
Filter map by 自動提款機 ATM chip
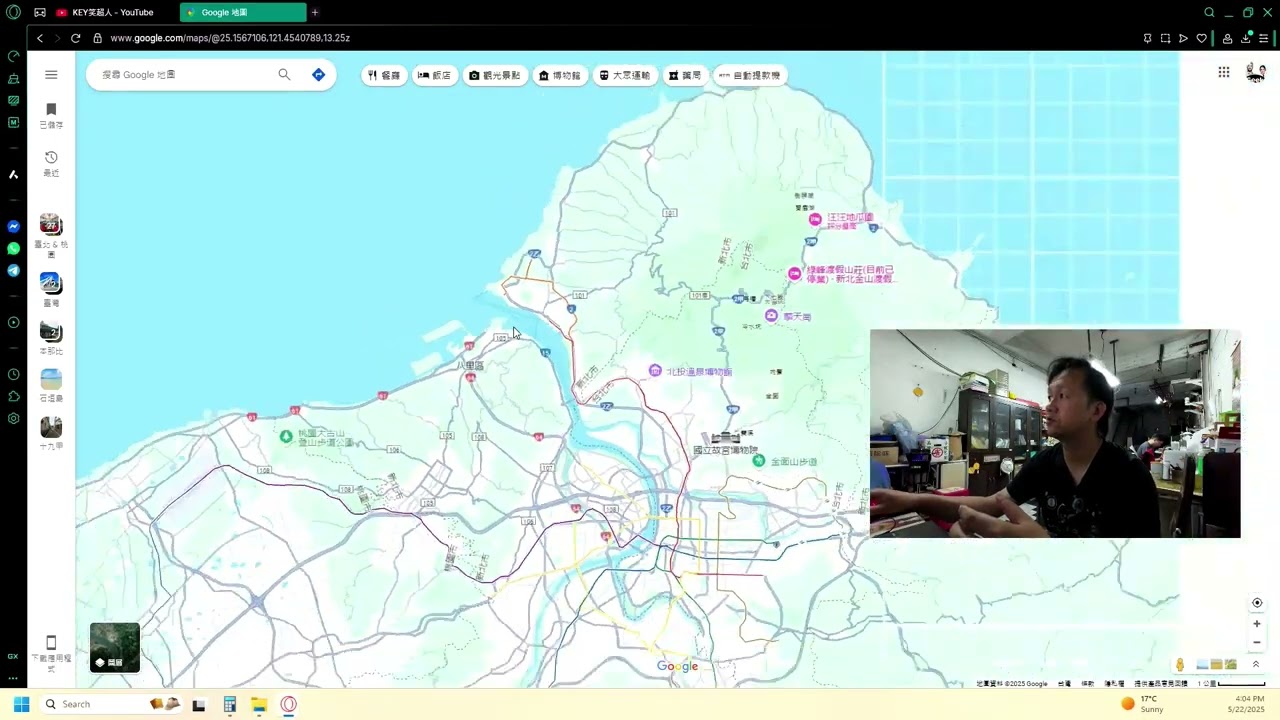coord(750,75)
